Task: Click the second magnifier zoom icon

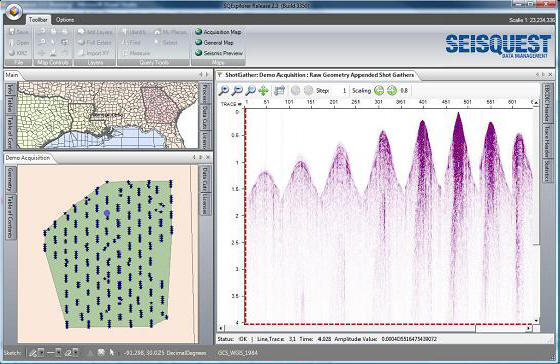Action: coord(237,91)
